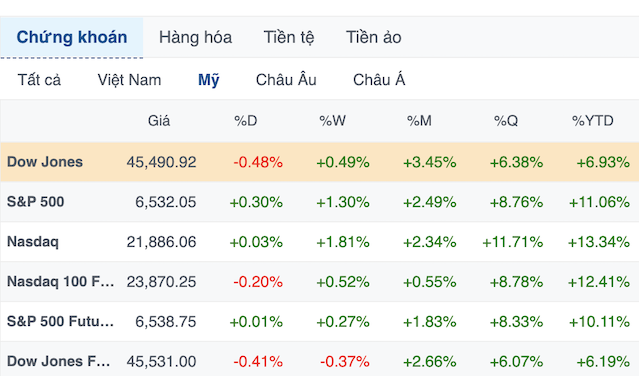Sort by the %D column header
This screenshot has width=639, height=376.
pyautogui.click(x=246, y=121)
